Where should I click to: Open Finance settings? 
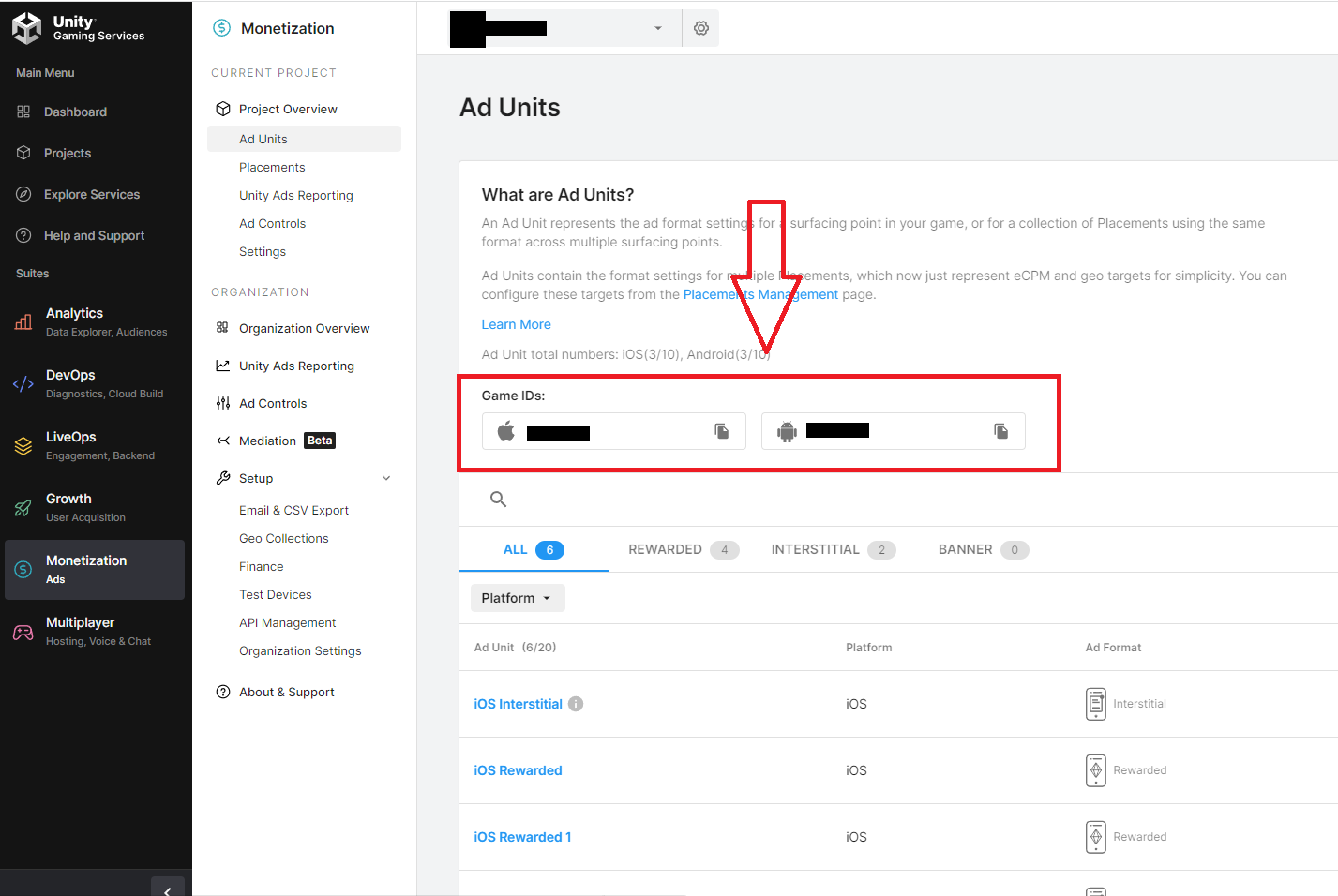[261, 566]
